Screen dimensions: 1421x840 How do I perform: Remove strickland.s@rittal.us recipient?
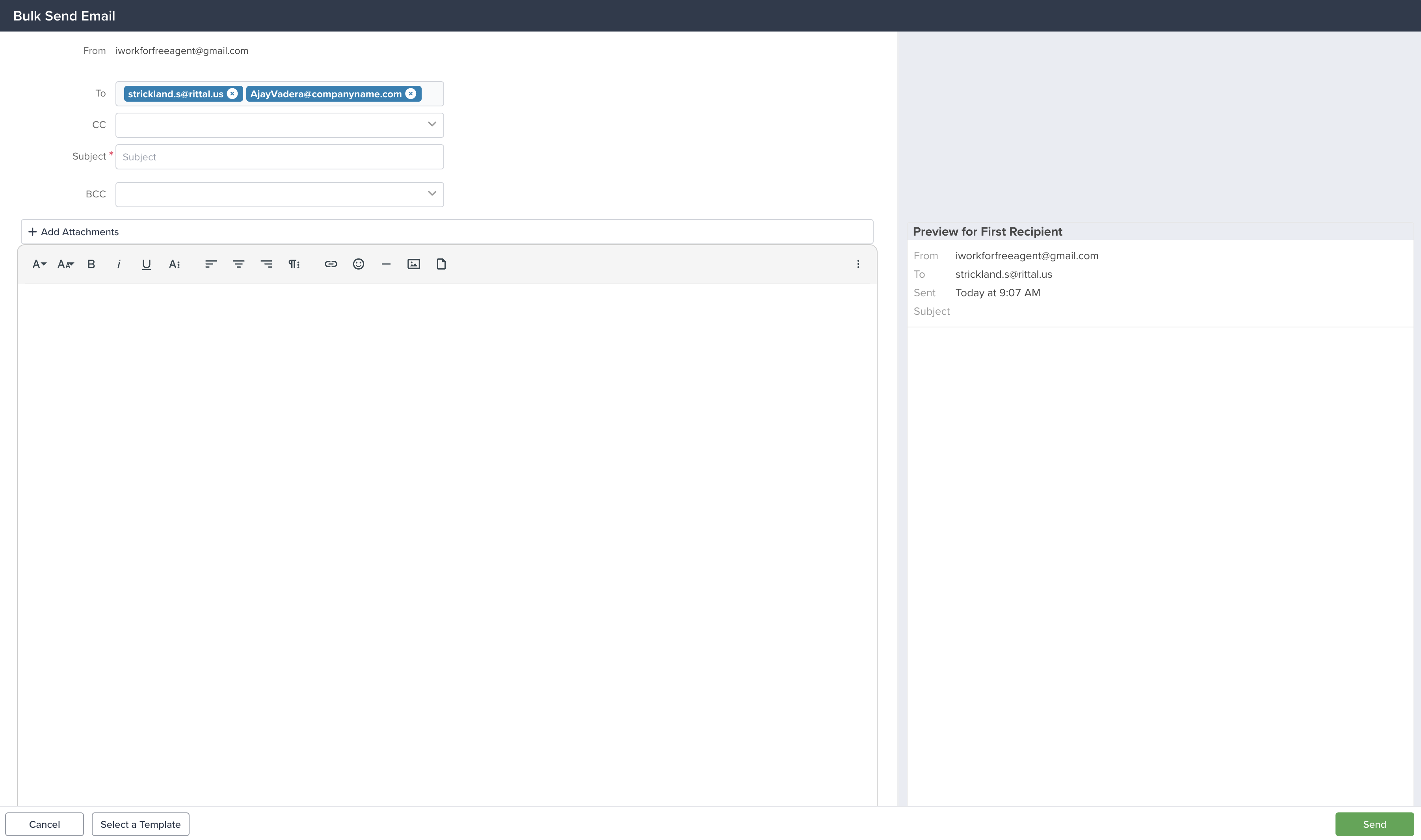click(x=232, y=94)
